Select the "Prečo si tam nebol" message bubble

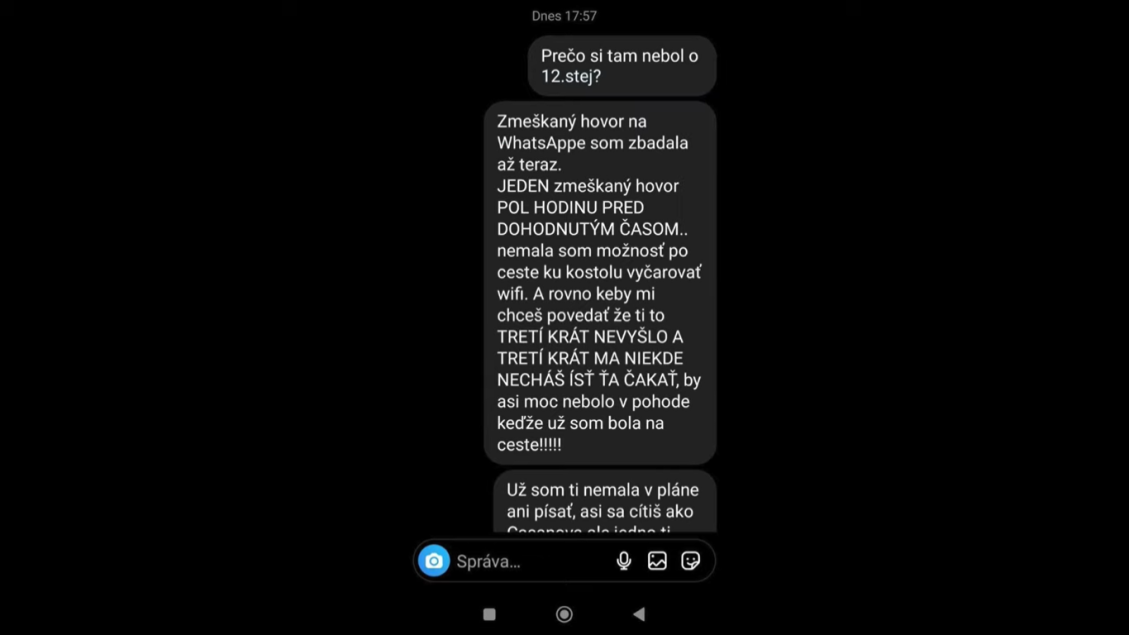pyautogui.click(x=622, y=66)
